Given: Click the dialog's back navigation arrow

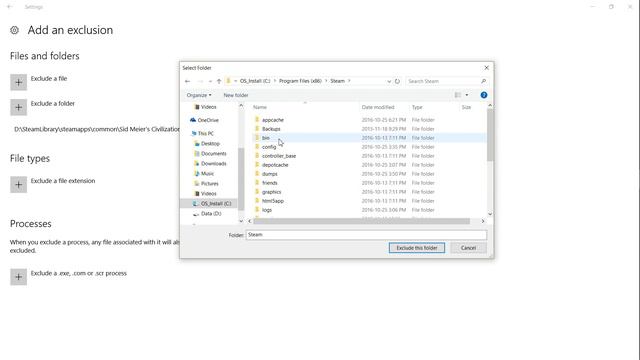Looking at the screenshot, I should [x=187, y=81].
